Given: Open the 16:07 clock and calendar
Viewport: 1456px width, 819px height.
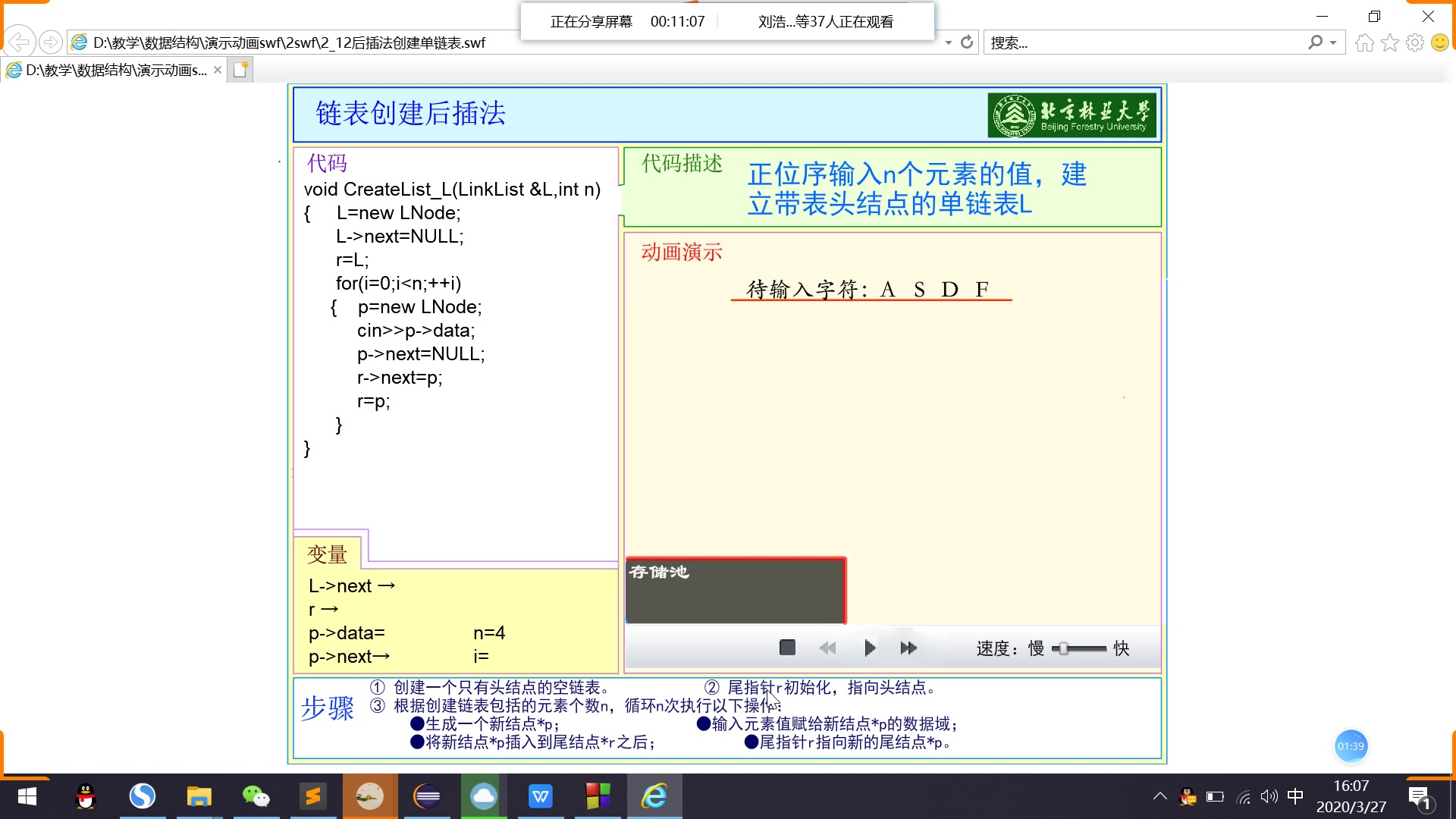Looking at the screenshot, I should tap(1351, 796).
